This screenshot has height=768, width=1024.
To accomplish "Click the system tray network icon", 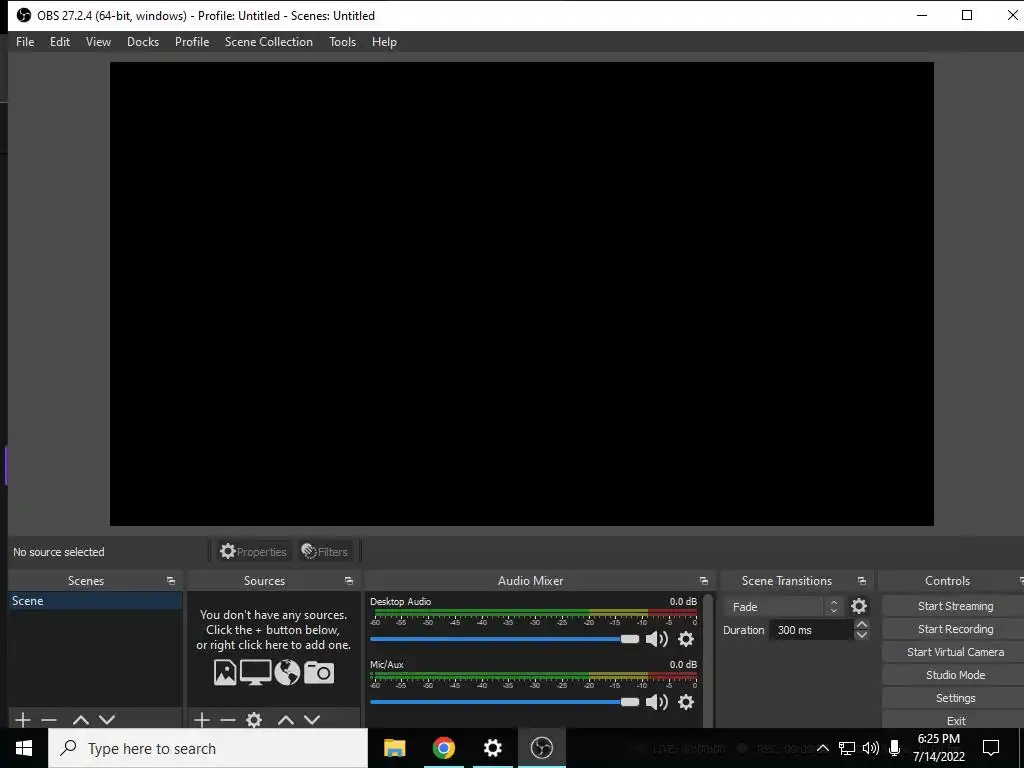I will [x=846, y=748].
